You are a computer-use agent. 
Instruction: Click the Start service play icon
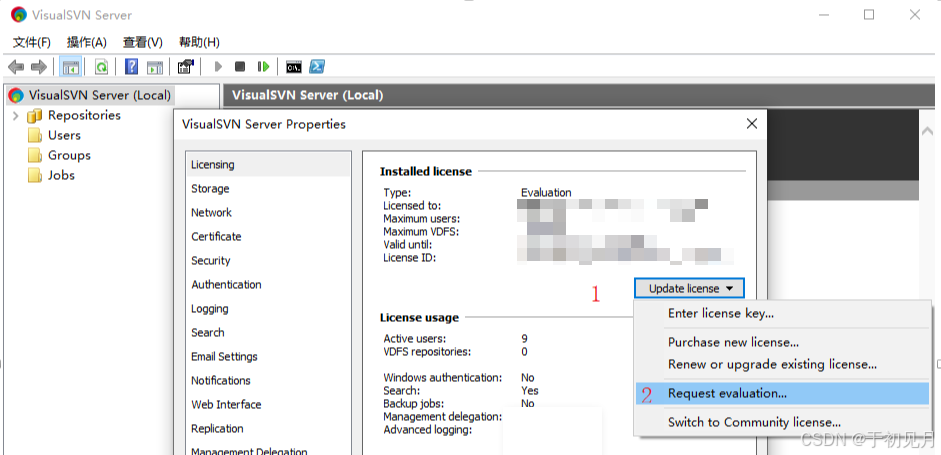tap(218, 67)
